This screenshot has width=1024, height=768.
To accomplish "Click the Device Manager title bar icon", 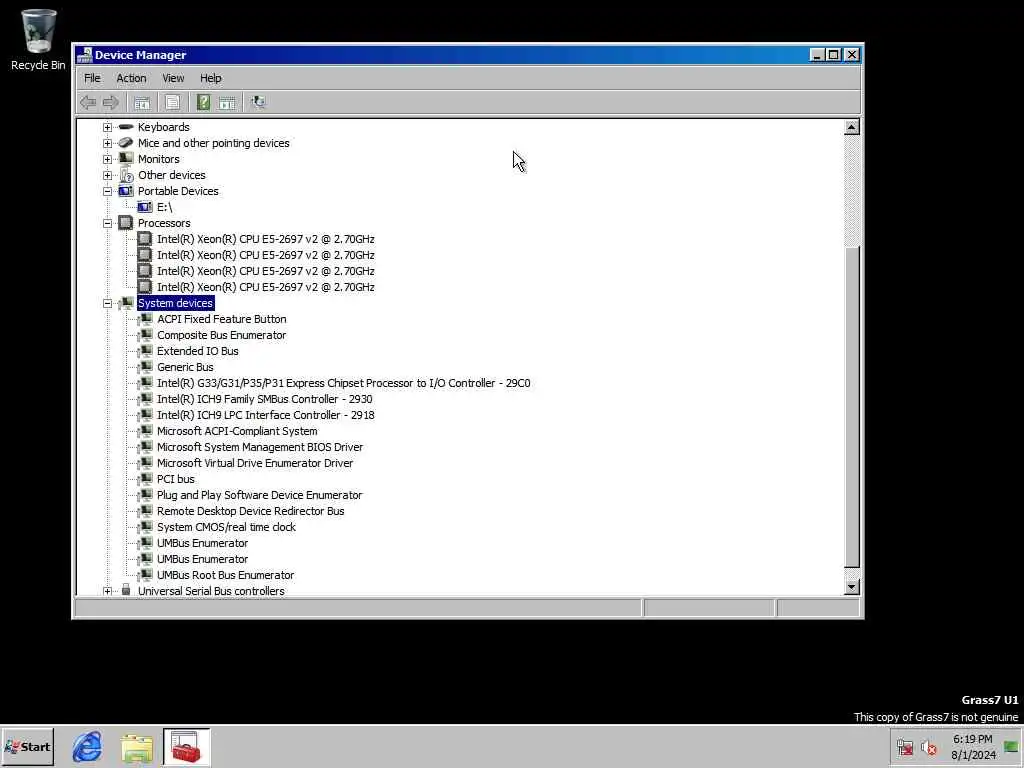I will (x=84, y=55).
